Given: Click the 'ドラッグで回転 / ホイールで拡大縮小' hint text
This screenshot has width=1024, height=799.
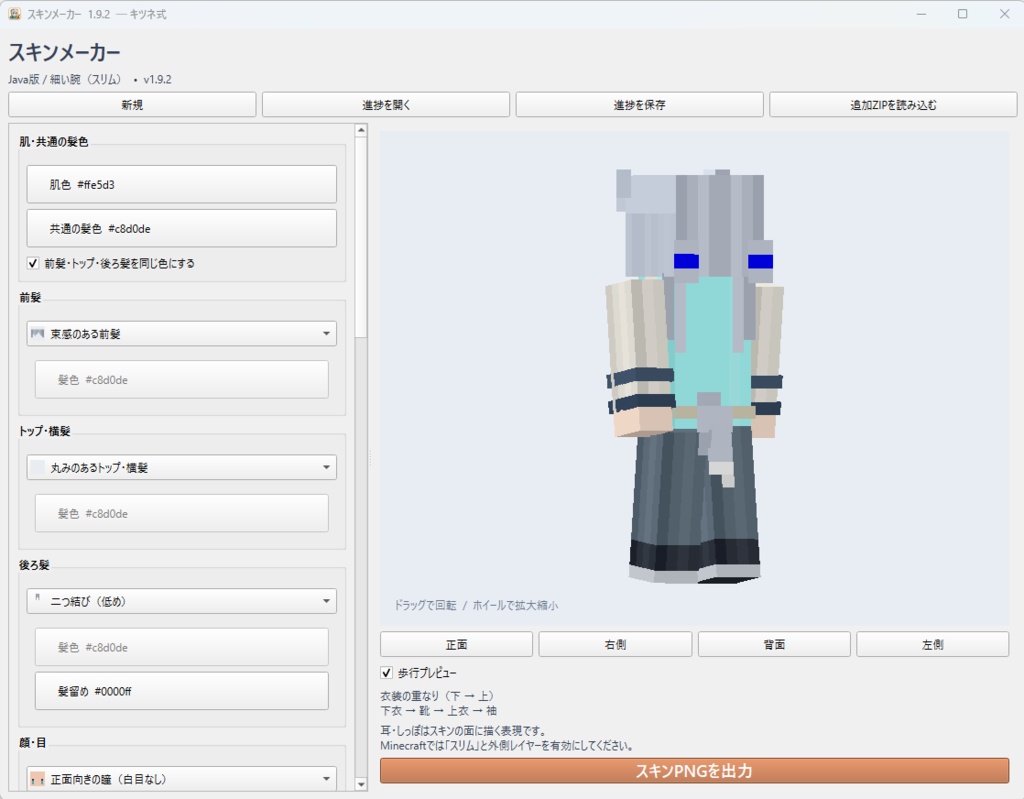Looking at the screenshot, I should coord(475,606).
